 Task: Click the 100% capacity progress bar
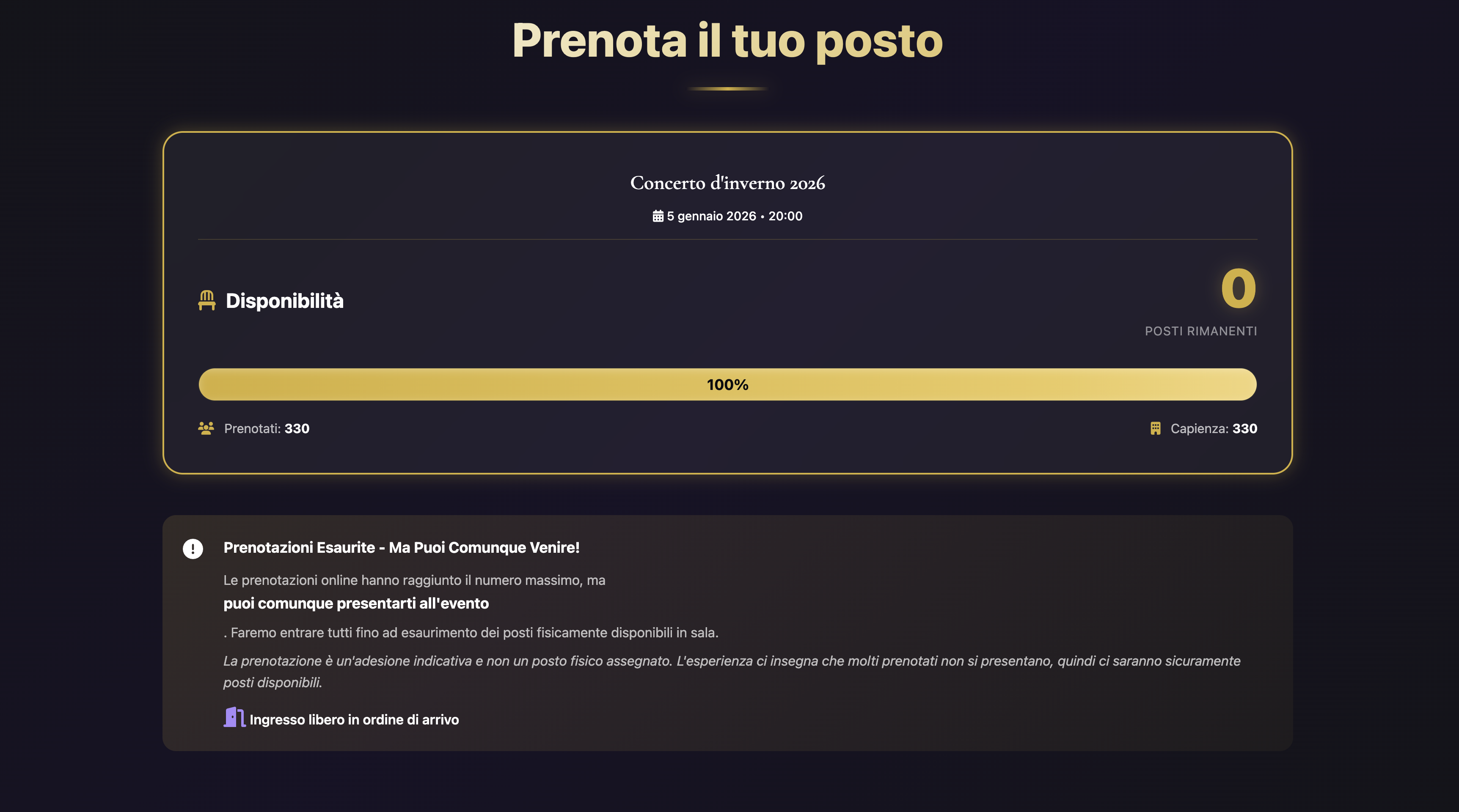(x=727, y=384)
